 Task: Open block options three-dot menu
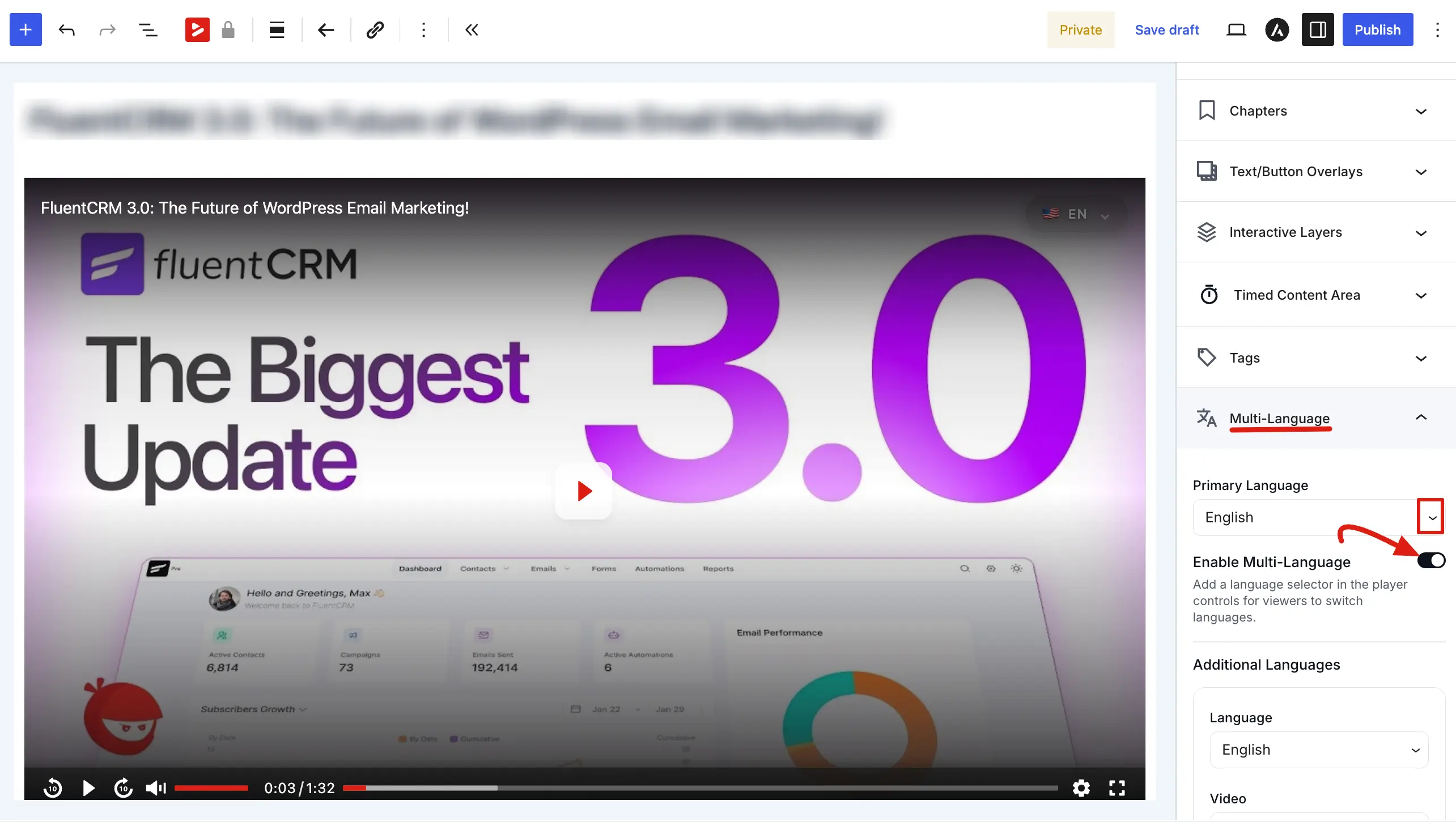pyautogui.click(x=423, y=29)
